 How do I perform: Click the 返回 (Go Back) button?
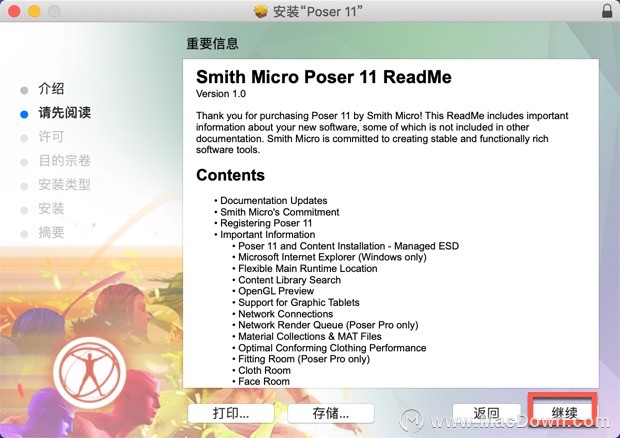tap(486, 413)
